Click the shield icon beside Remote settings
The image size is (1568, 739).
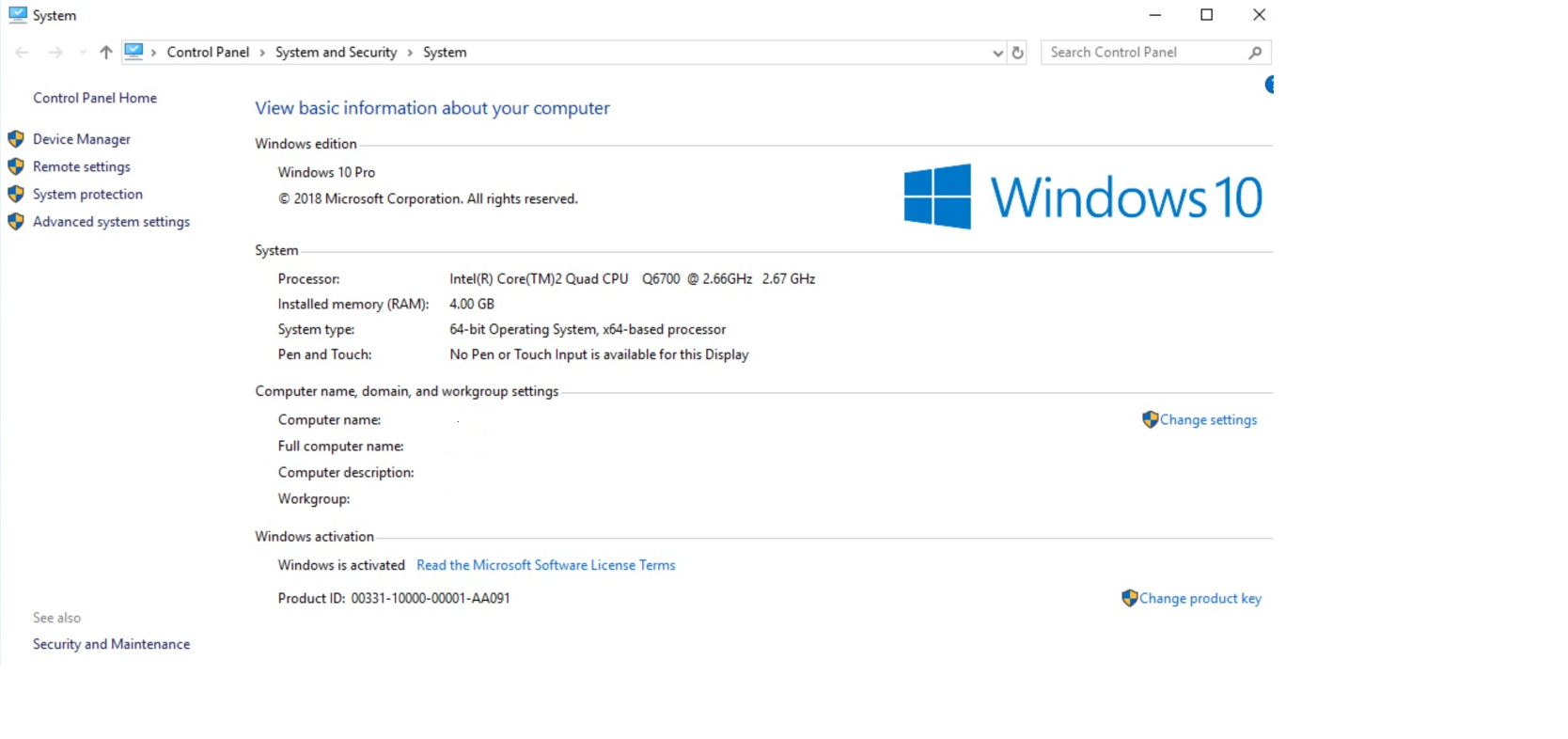(x=16, y=166)
